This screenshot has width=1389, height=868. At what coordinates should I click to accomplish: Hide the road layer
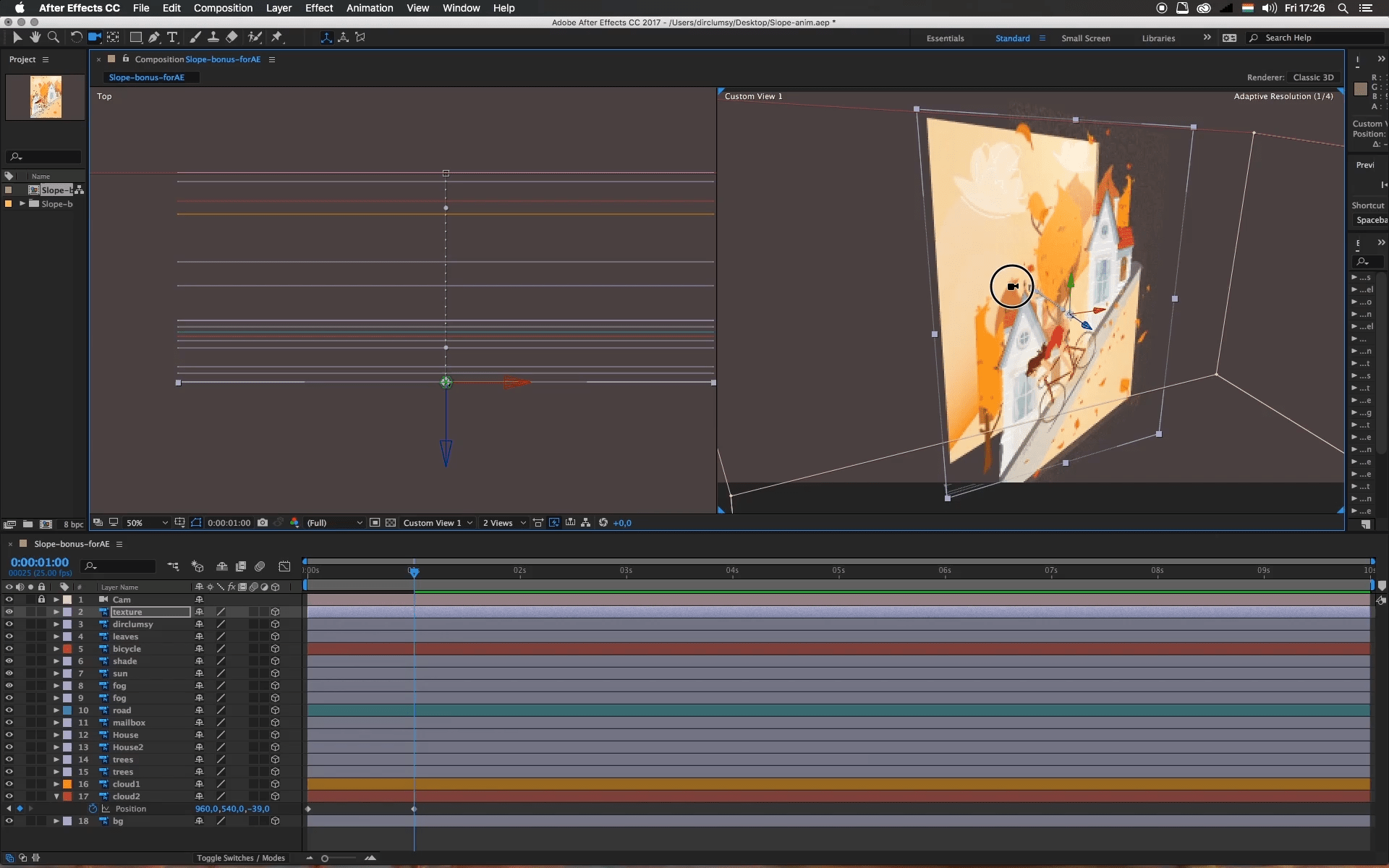(x=9, y=710)
